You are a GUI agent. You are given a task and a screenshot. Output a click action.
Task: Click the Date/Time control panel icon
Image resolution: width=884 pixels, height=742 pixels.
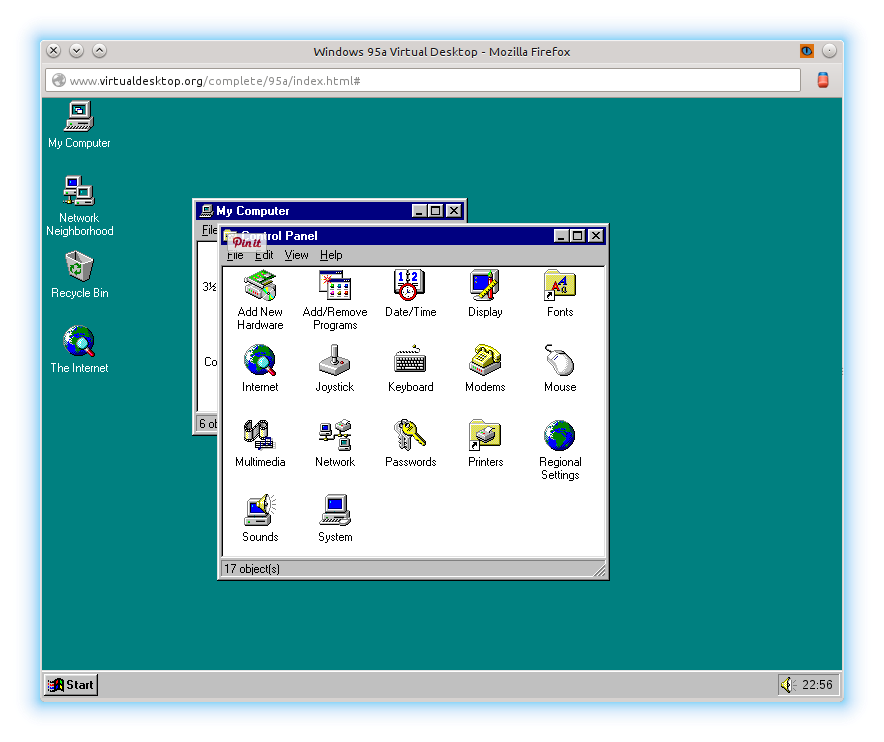(x=410, y=286)
